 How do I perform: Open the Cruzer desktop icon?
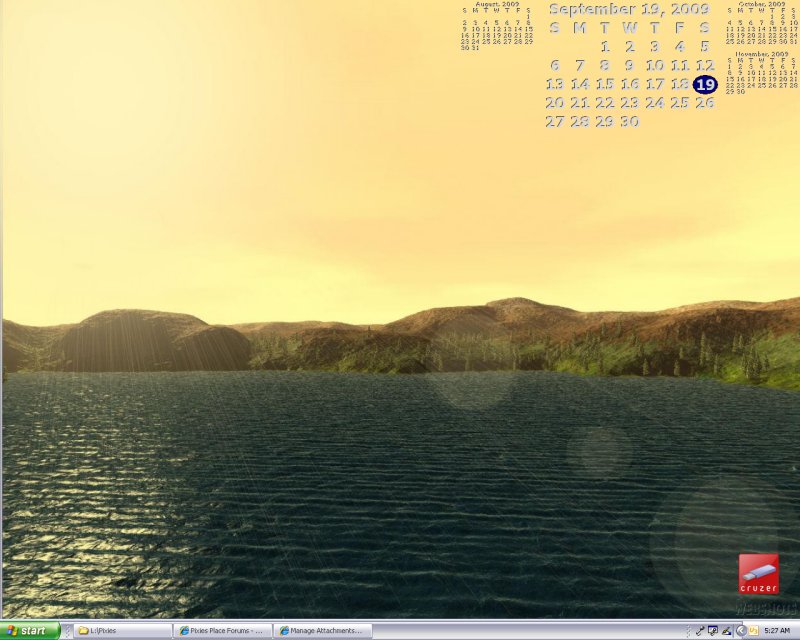[x=758, y=574]
